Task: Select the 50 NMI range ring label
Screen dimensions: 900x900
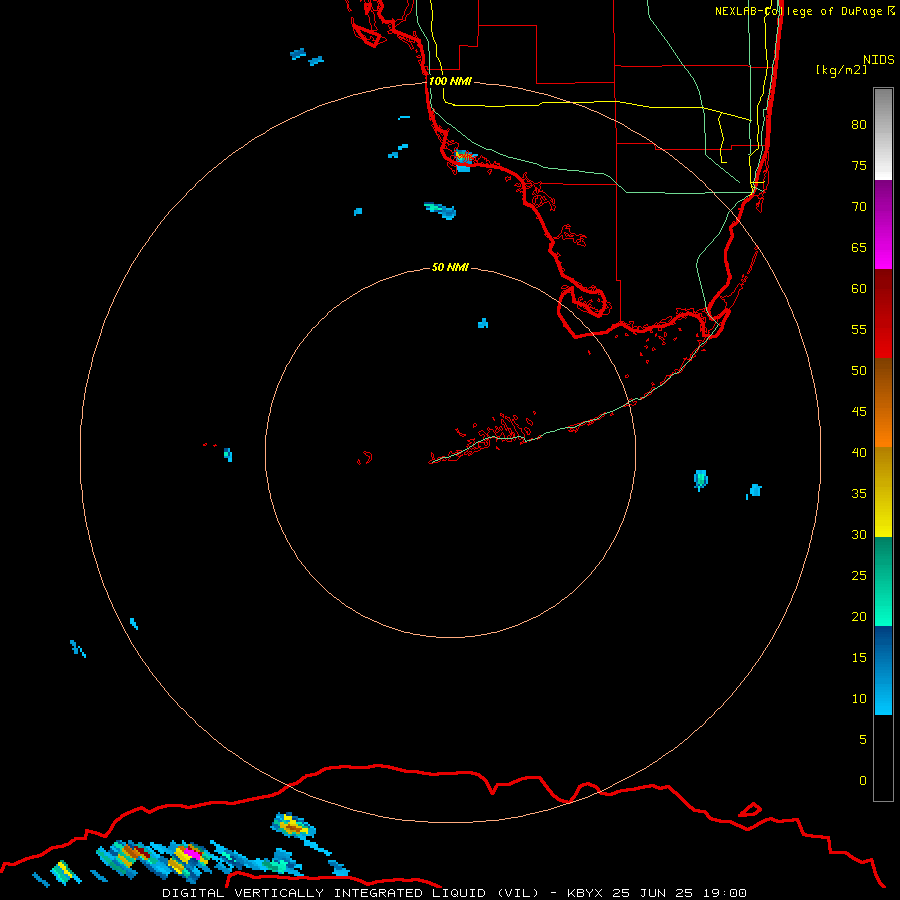Action: 450,267
